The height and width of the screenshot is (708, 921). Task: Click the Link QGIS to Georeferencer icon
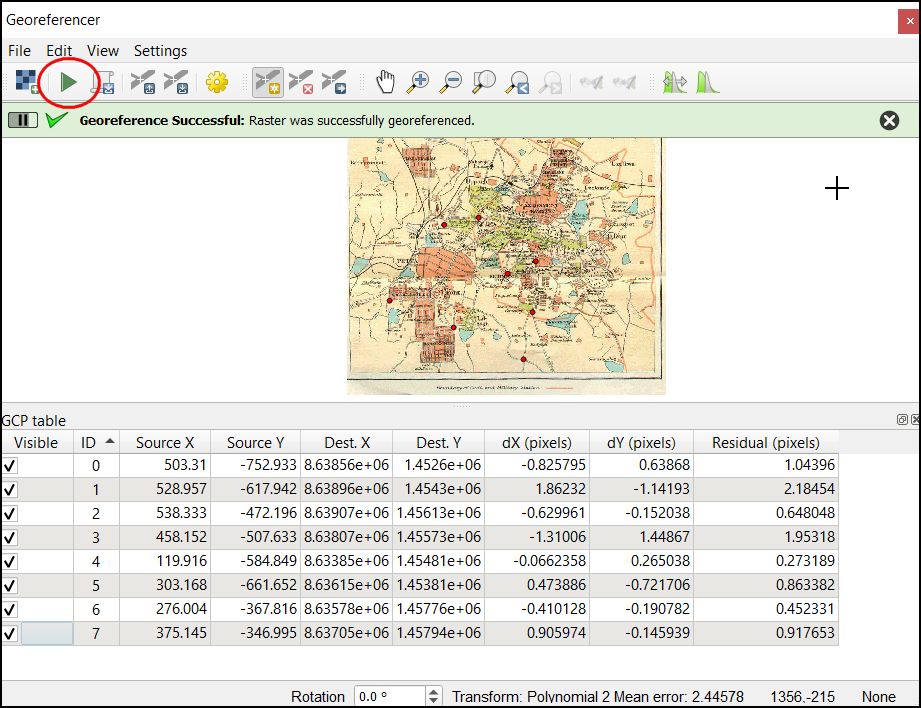[x=624, y=82]
